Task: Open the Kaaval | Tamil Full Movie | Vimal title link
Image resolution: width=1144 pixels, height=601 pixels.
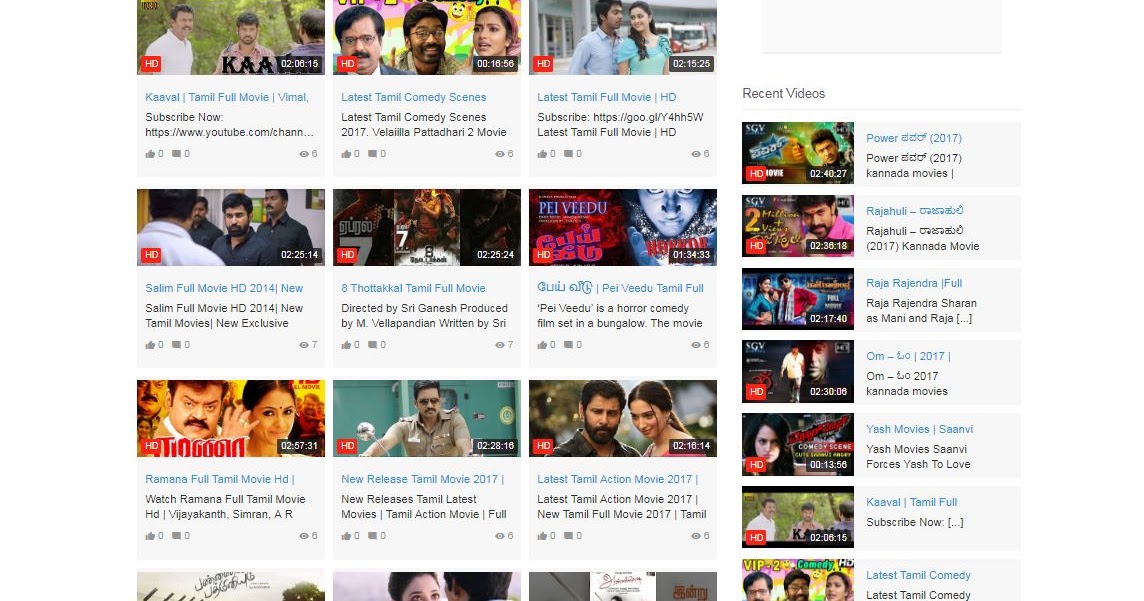Action: 227,97
